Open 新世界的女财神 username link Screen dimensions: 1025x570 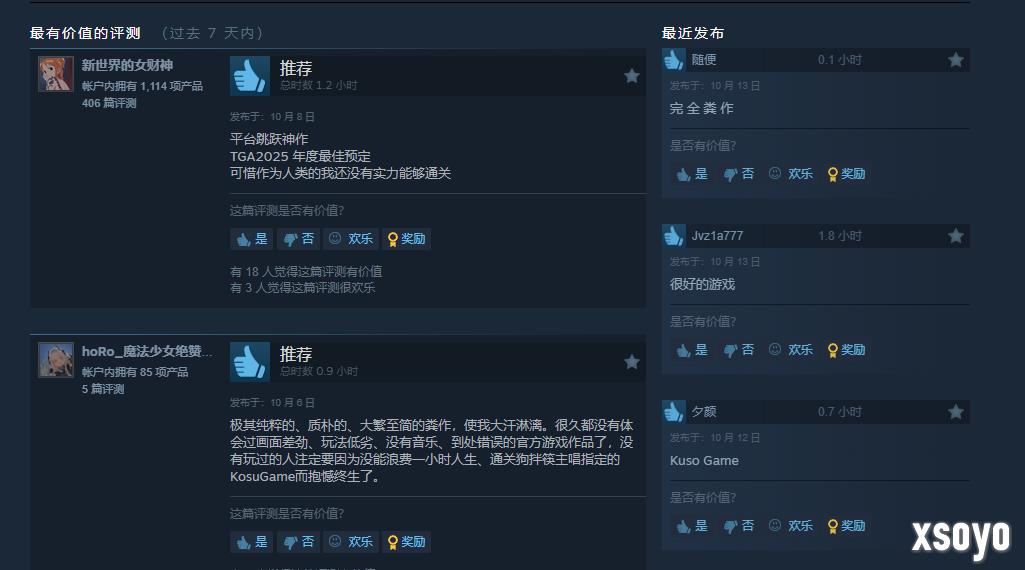[x=127, y=65]
